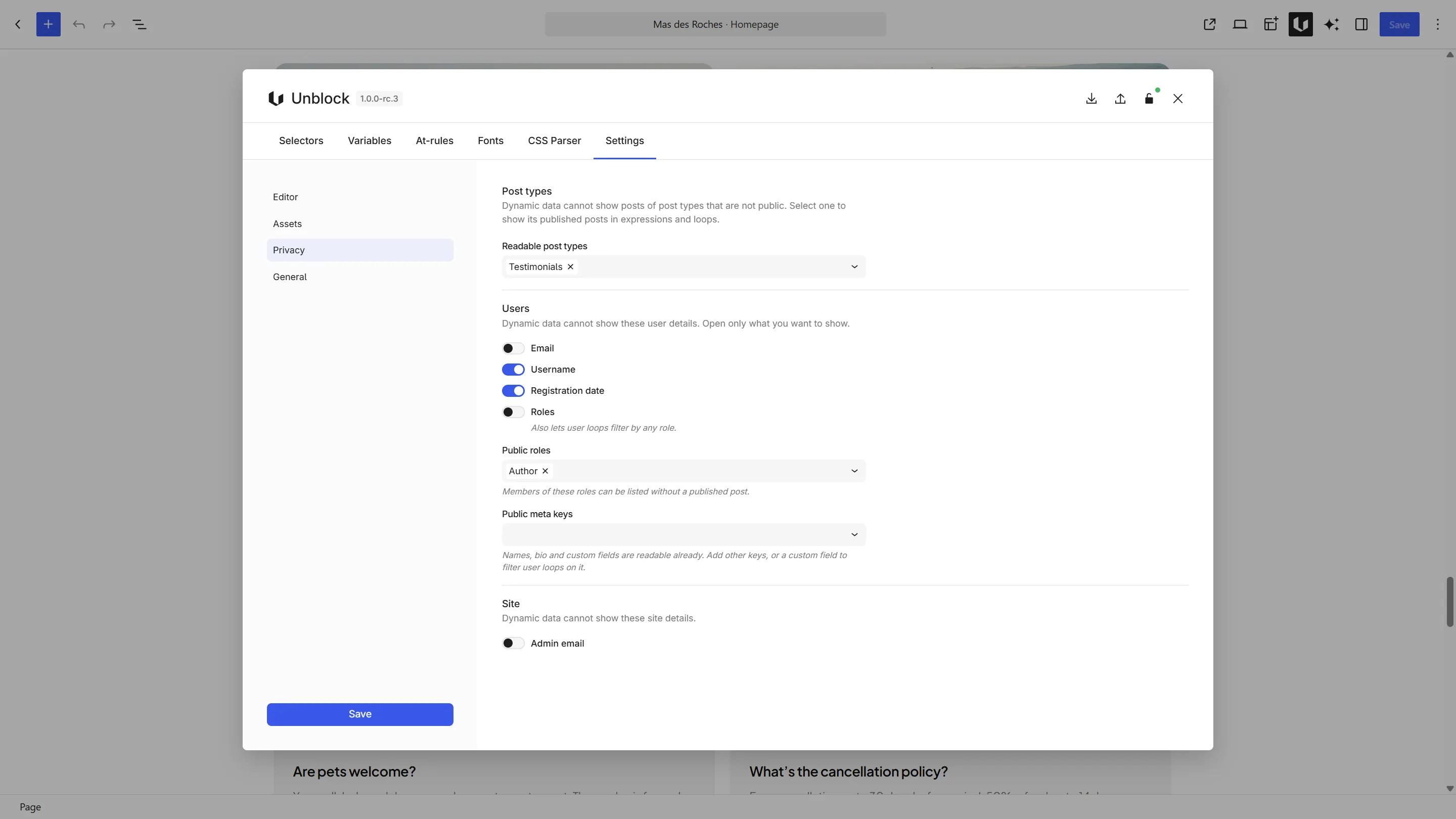Click the Mas des Roches Homepage title bar
This screenshot has height=819, width=1456.
click(x=715, y=24)
